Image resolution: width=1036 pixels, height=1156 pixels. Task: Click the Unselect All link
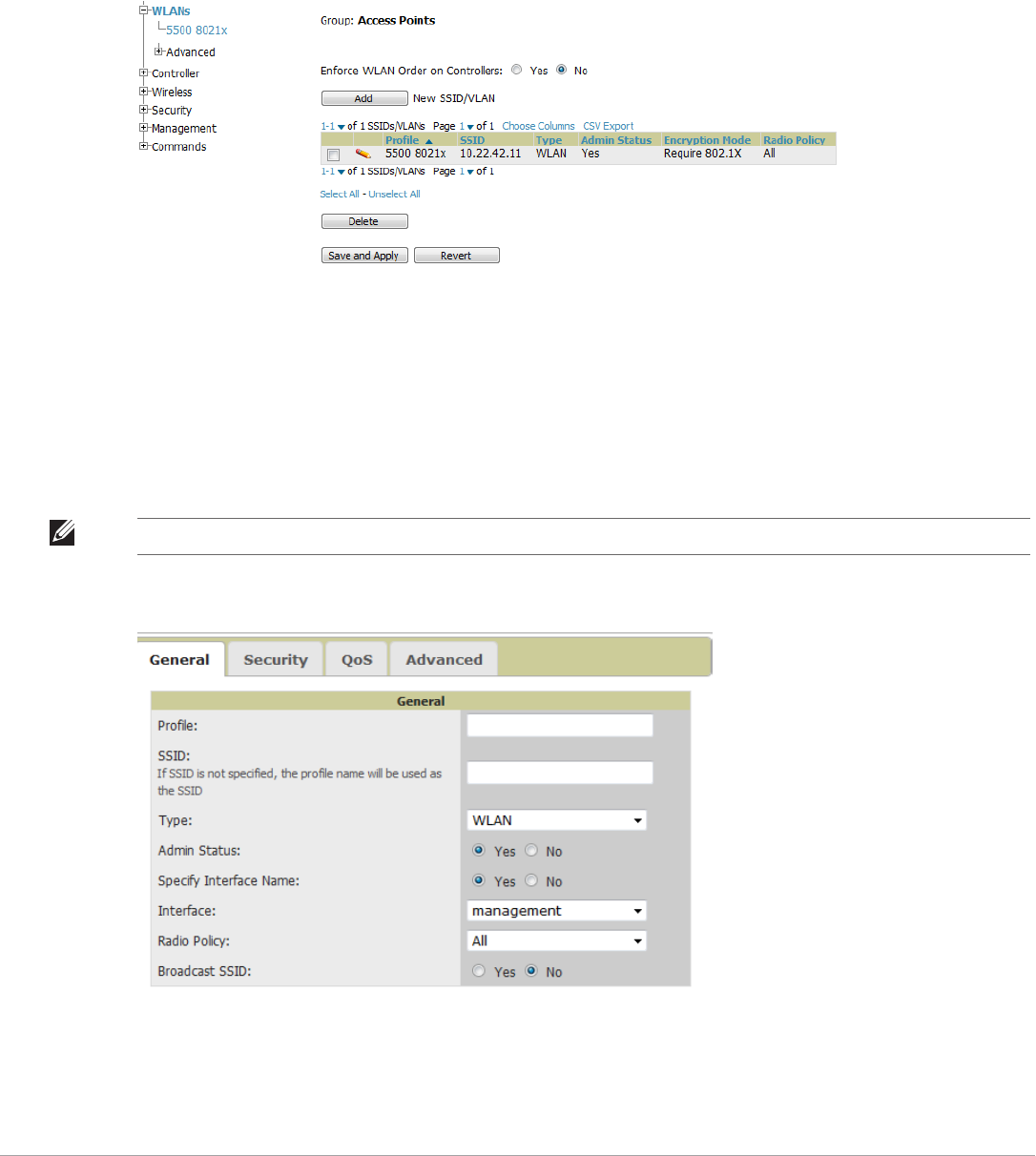coord(395,194)
